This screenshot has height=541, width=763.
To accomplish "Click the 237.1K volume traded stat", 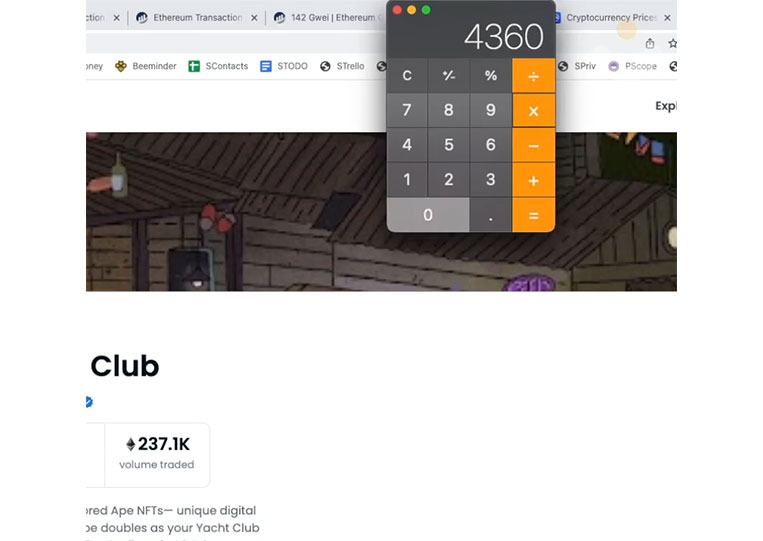I will coord(157,454).
